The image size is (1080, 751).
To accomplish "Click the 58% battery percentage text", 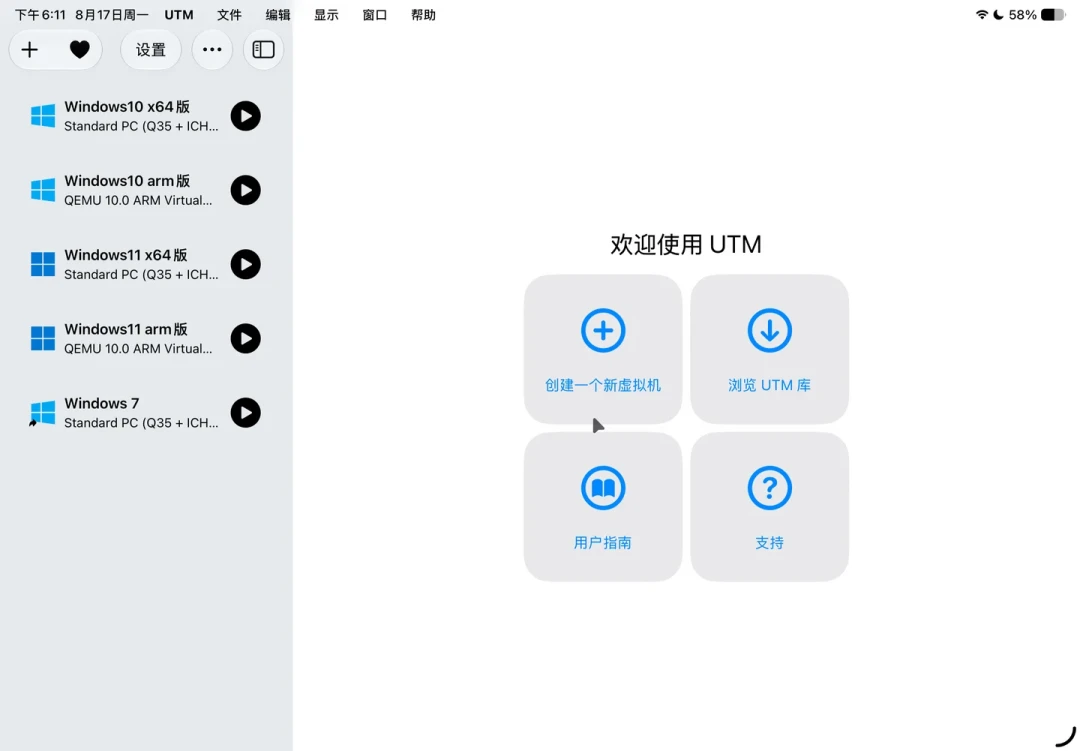I will (1022, 15).
